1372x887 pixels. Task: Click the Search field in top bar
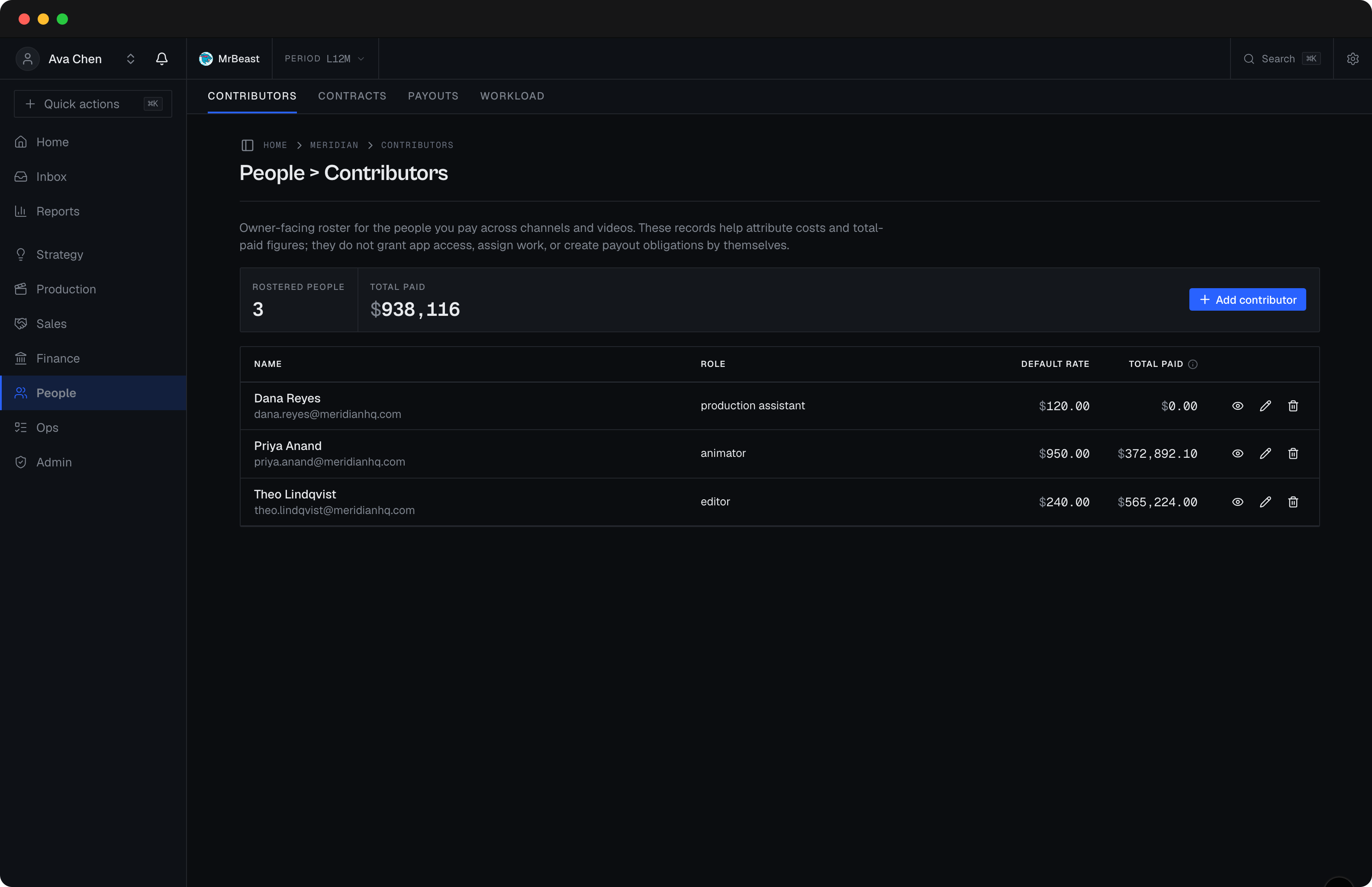click(1282, 59)
